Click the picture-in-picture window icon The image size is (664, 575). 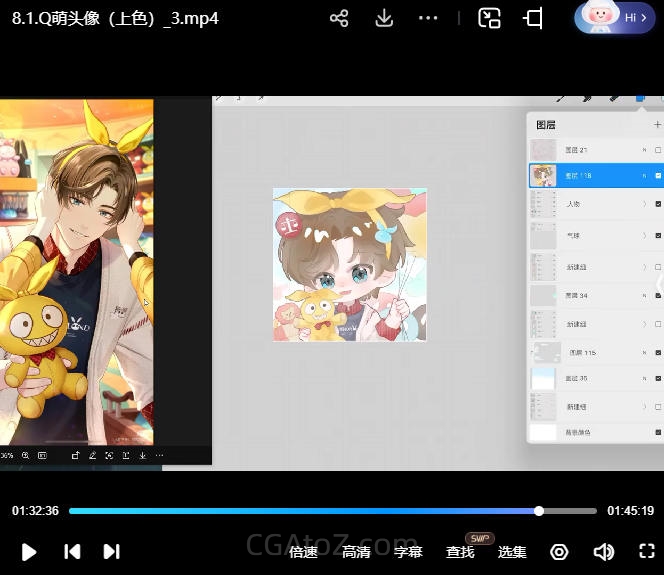[489, 18]
